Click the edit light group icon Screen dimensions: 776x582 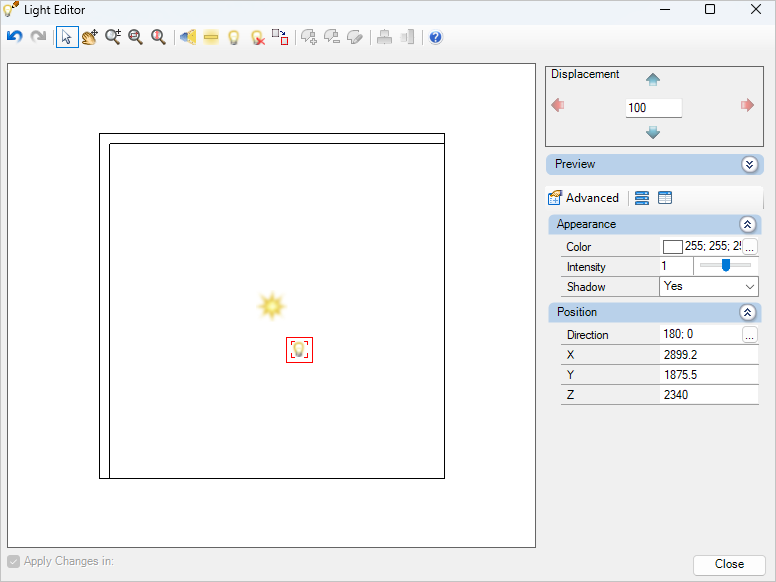click(x=355, y=37)
